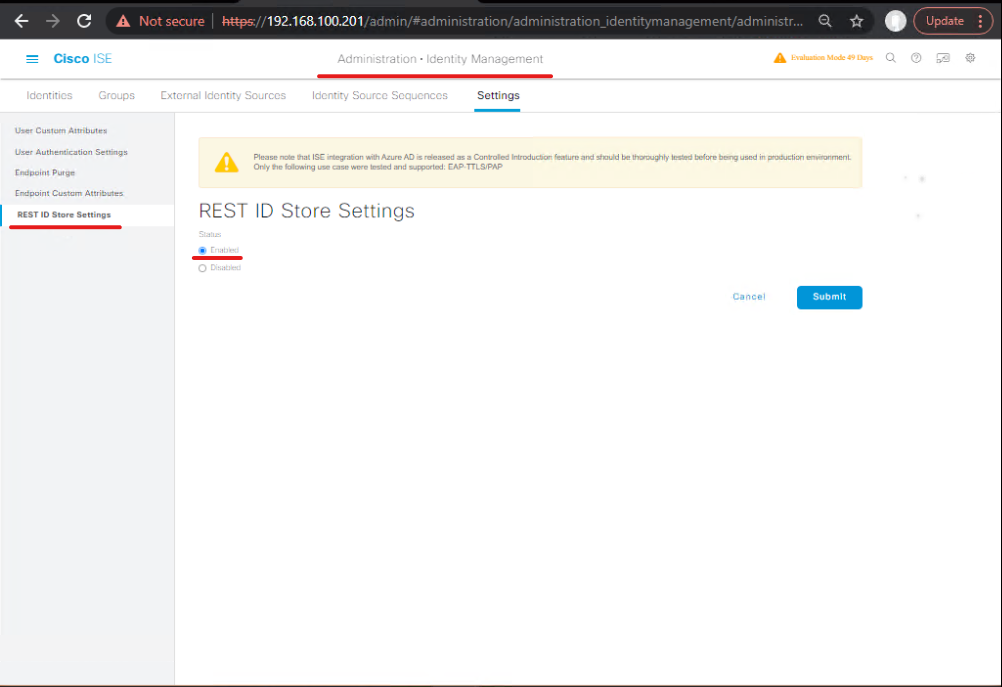Click the Cisco ISE logo
The width and height of the screenshot is (1002, 687).
point(82,59)
